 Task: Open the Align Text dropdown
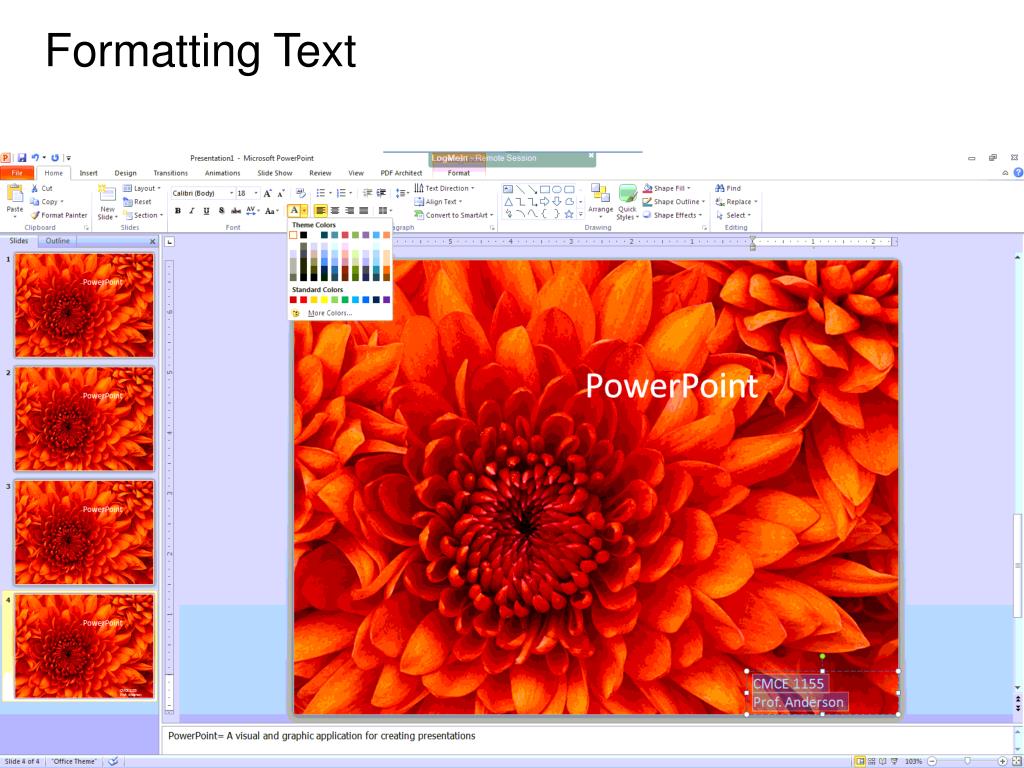(438, 202)
